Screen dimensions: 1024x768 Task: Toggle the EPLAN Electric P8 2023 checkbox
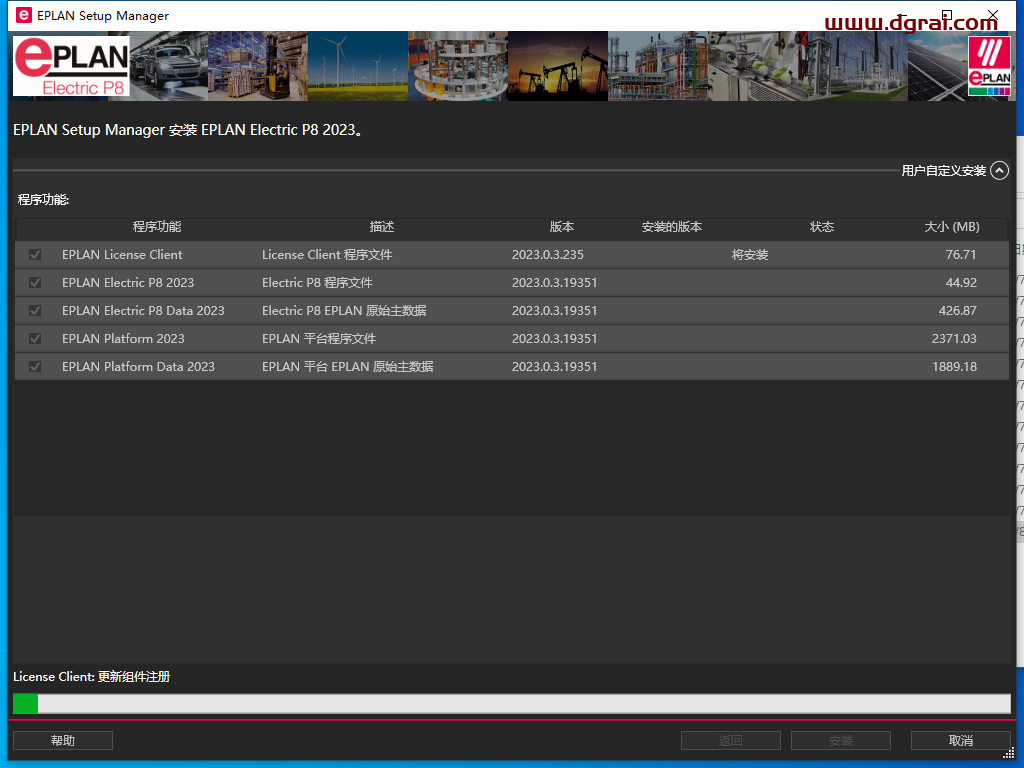[35, 283]
